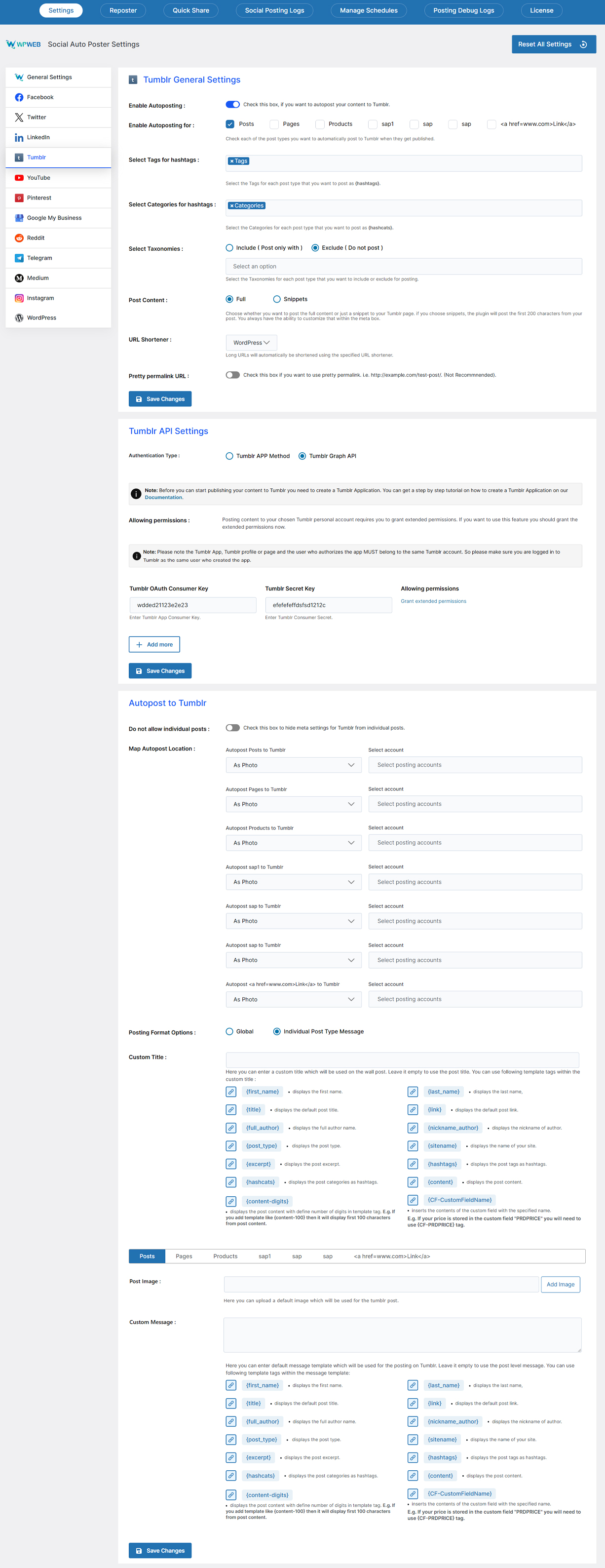Click the Tumblr OAuth Consumer Key field
Viewport: 605px width, 1568px height.
[x=192, y=605]
